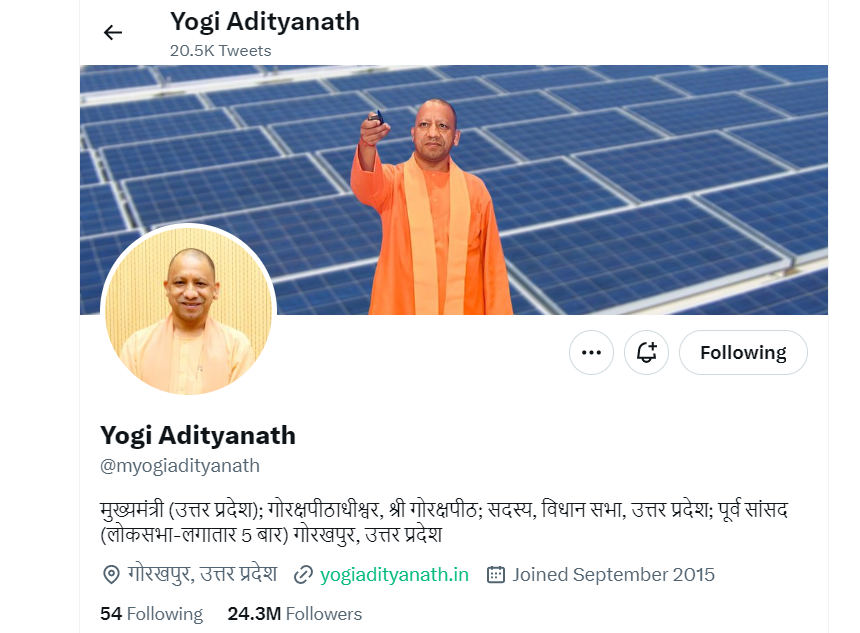Image resolution: width=860 pixels, height=633 pixels.
Task: Open the three-dot more options menu
Action: point(591,352)
